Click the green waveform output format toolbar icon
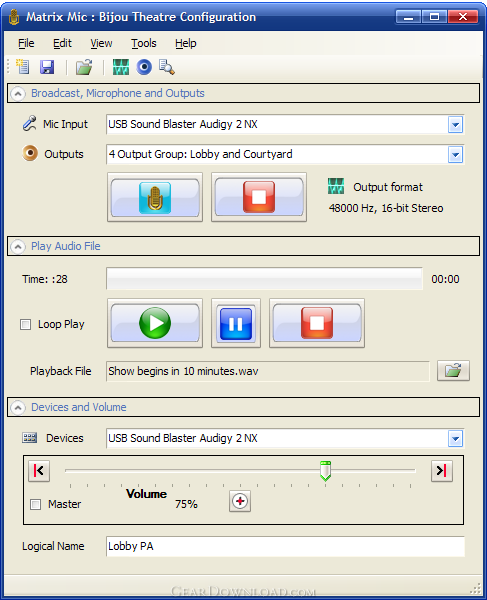487x600 pixels. pos(121,67)
